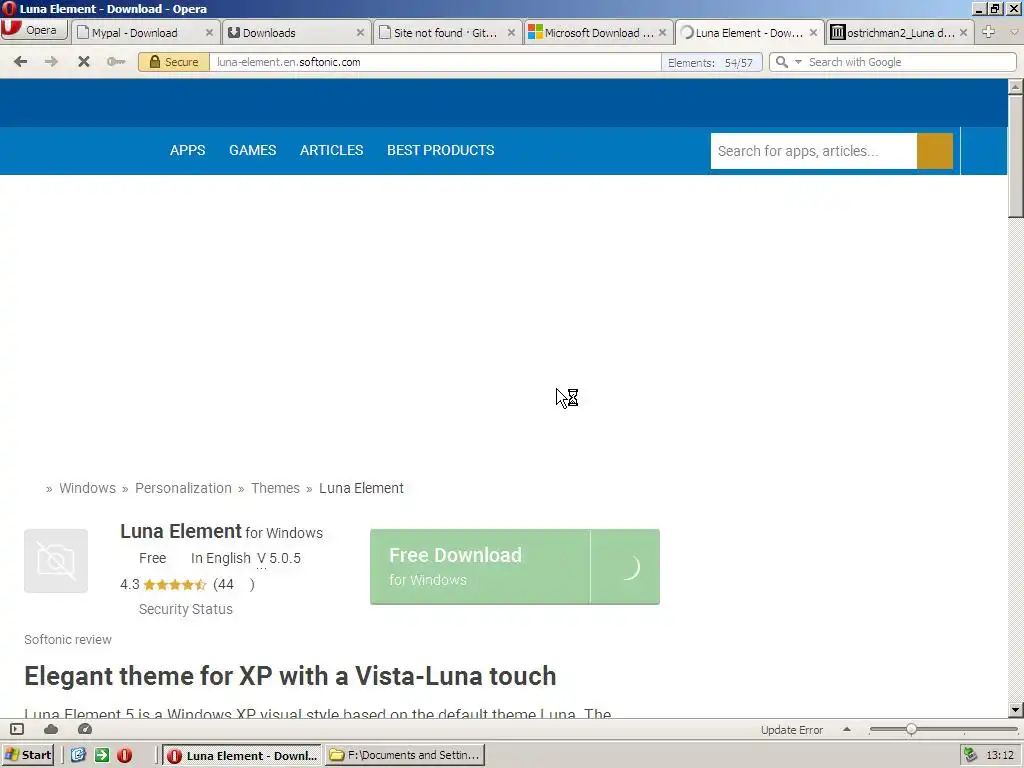The image size is (1024, 768).
Task: Close the Mypal - Download tab
Action: tap(209, 33)
